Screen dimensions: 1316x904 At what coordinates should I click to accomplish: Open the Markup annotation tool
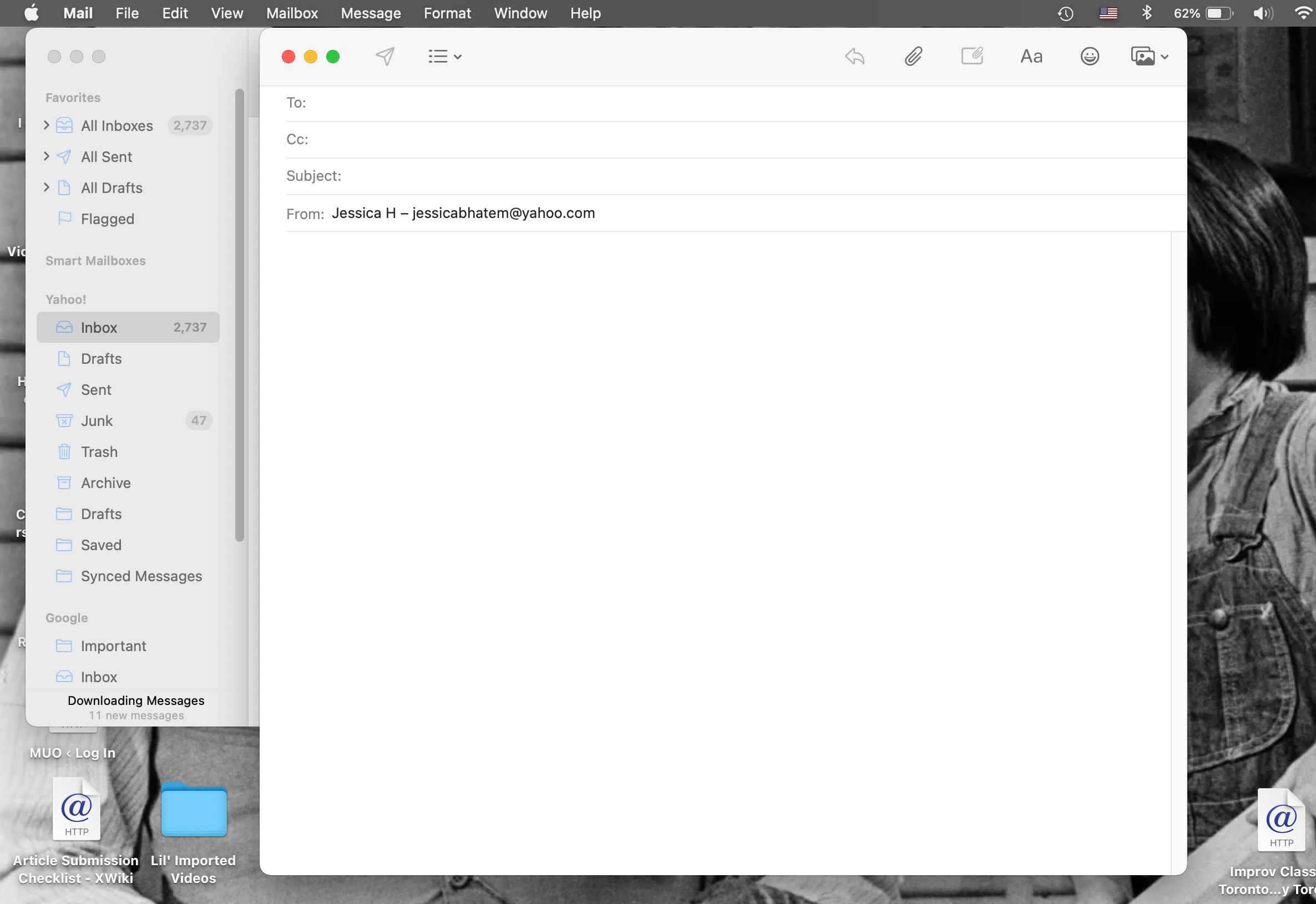(973, 56)
